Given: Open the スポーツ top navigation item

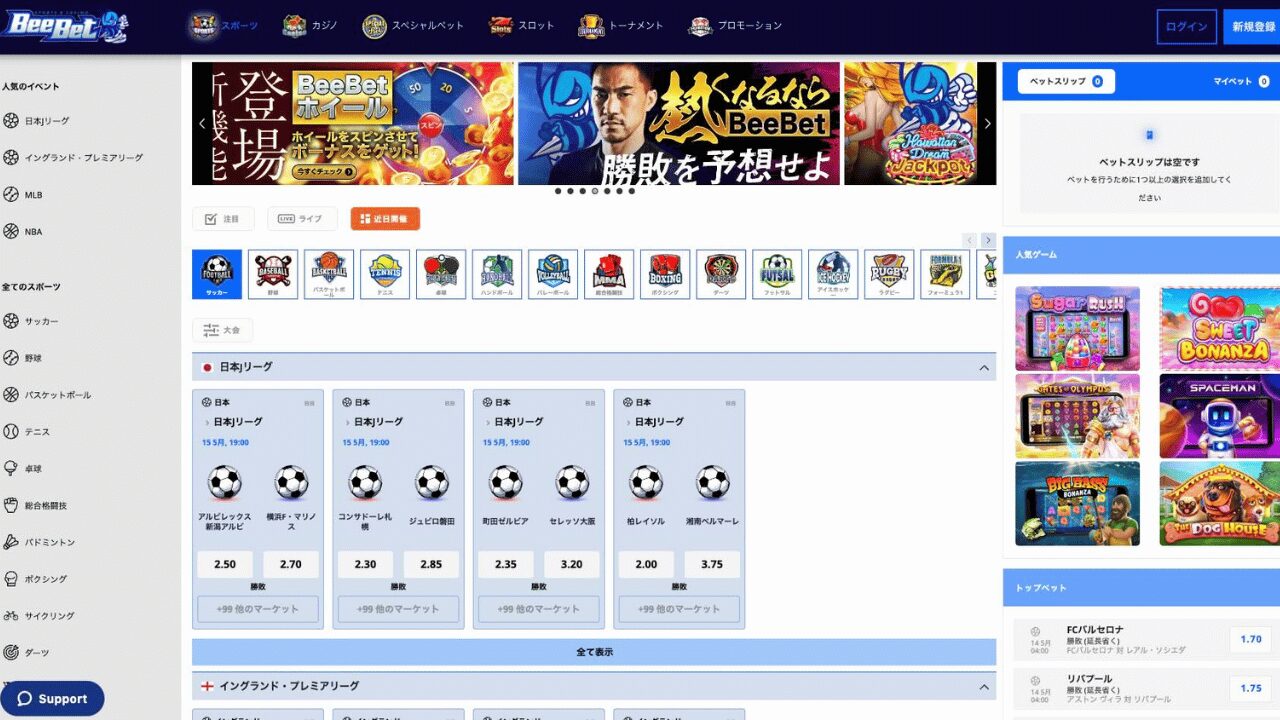Looking at the screenshot, I should tap(223, 26).
